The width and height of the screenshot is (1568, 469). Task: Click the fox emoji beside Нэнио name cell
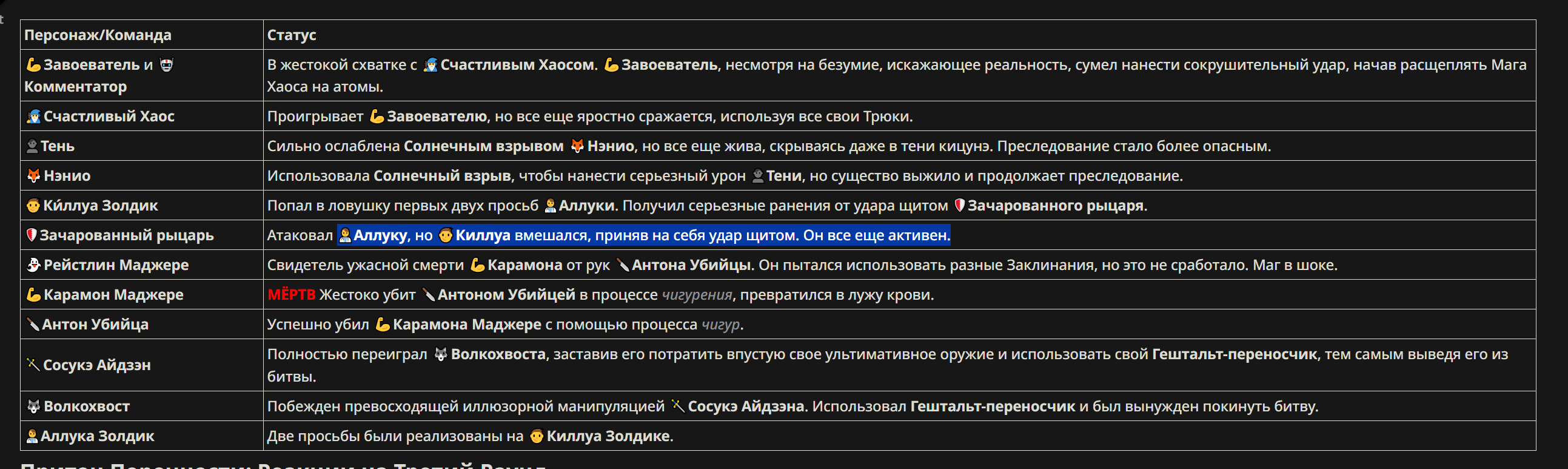33,176
